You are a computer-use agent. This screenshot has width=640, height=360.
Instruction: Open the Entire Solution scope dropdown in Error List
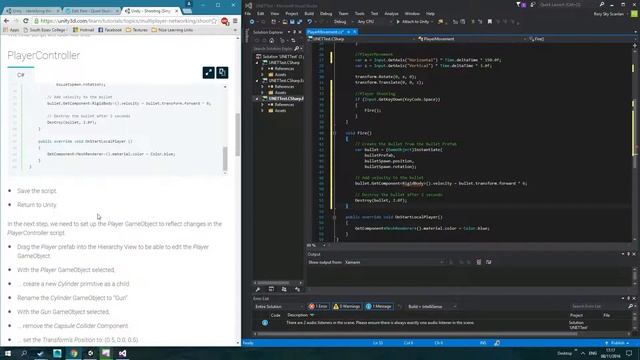click(278, 307)
